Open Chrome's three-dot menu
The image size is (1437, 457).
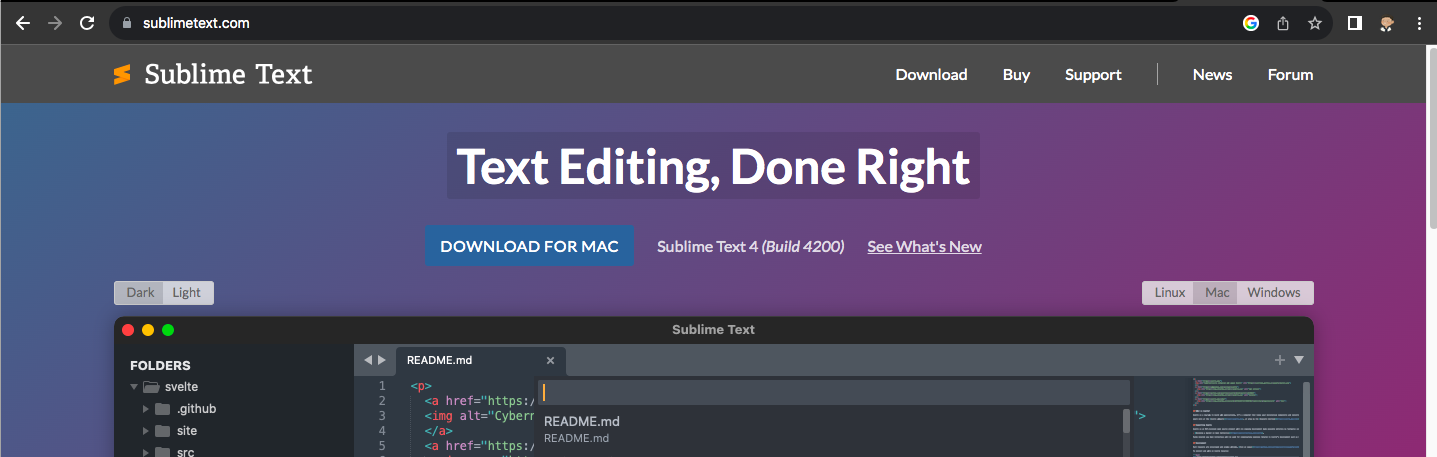coord(1419,23)
